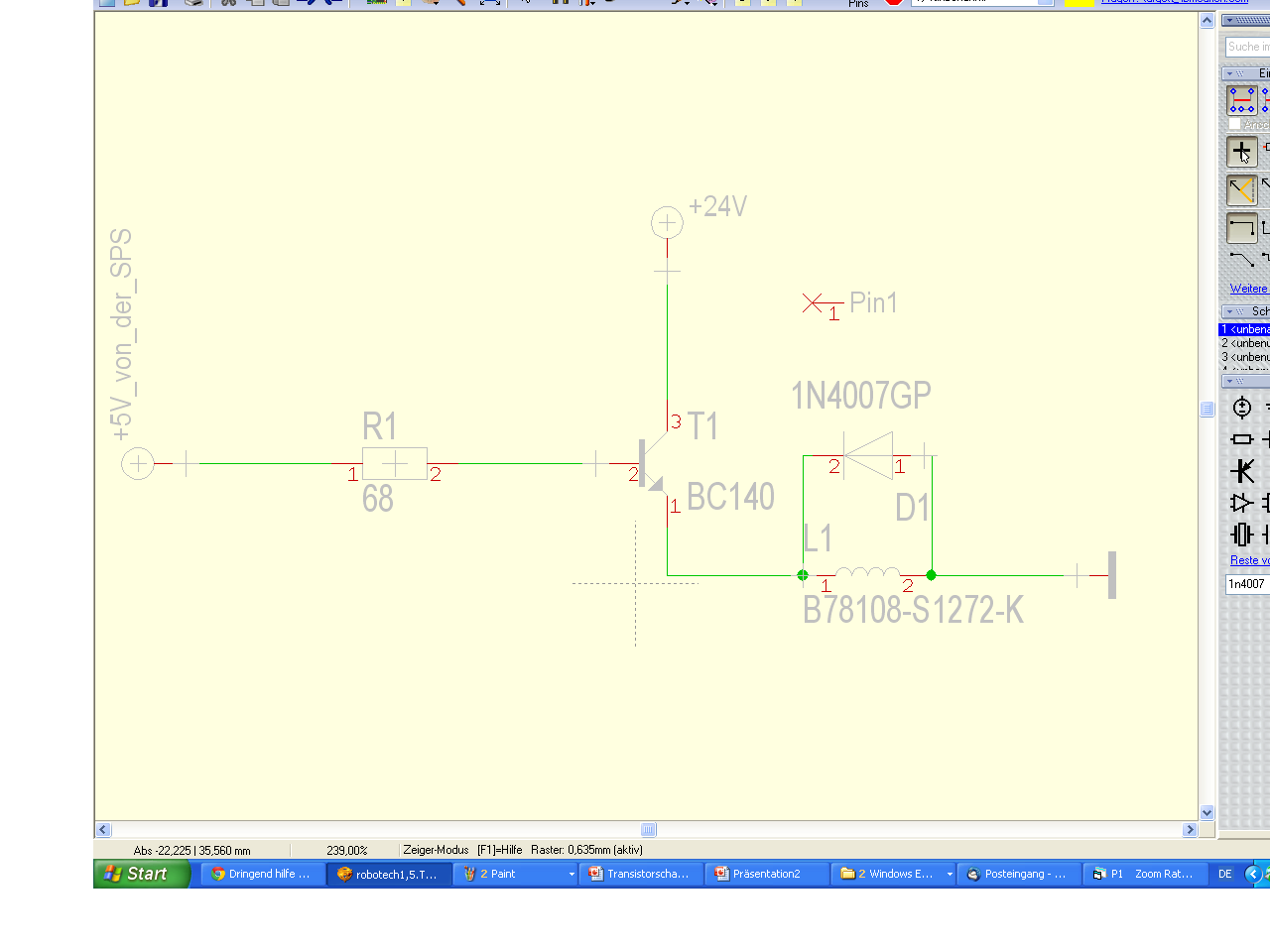Select the ground bar at right end
This screenshot has height=952, width=1270.
[1112, 575]
